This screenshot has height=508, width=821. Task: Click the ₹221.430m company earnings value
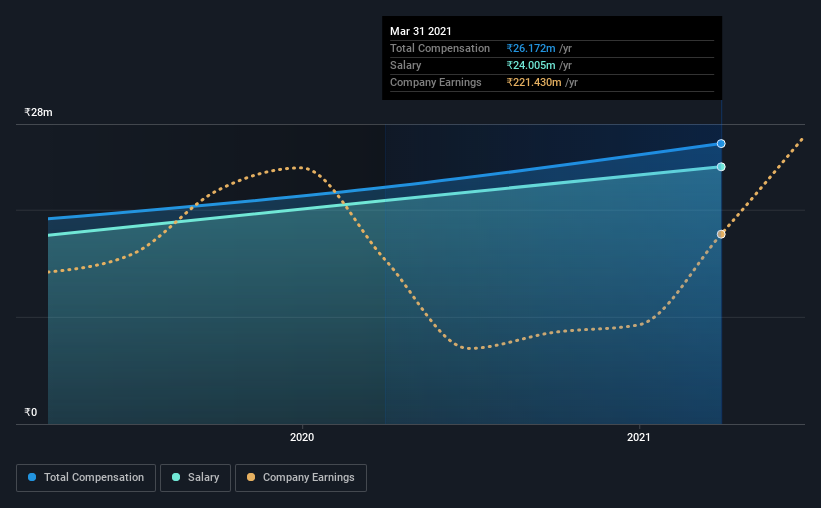[x=534, y=82]
